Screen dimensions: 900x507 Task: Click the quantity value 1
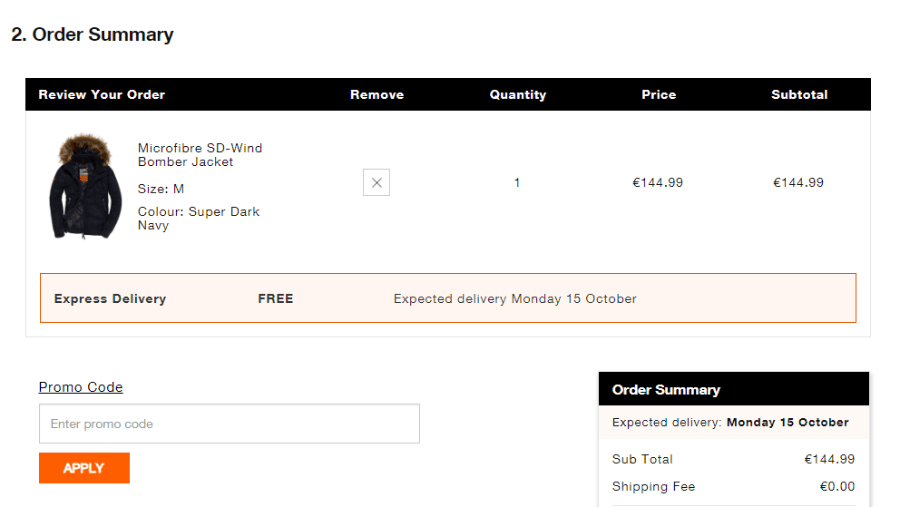point(517,183)
